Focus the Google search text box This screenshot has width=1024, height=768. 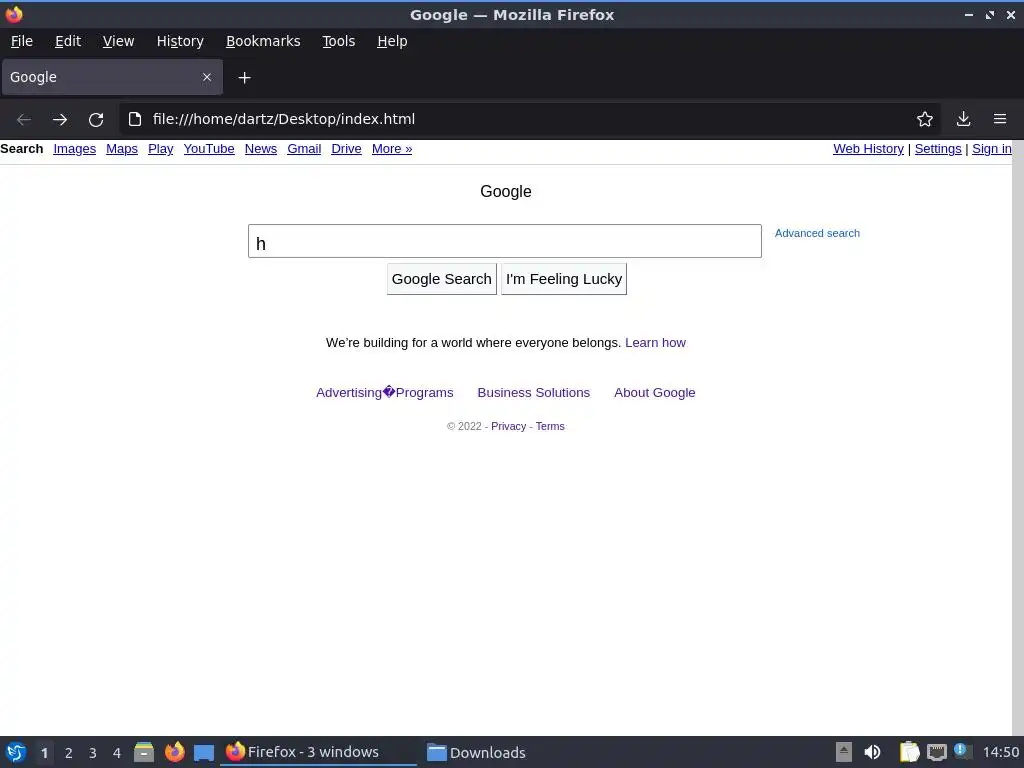[505, 241]
